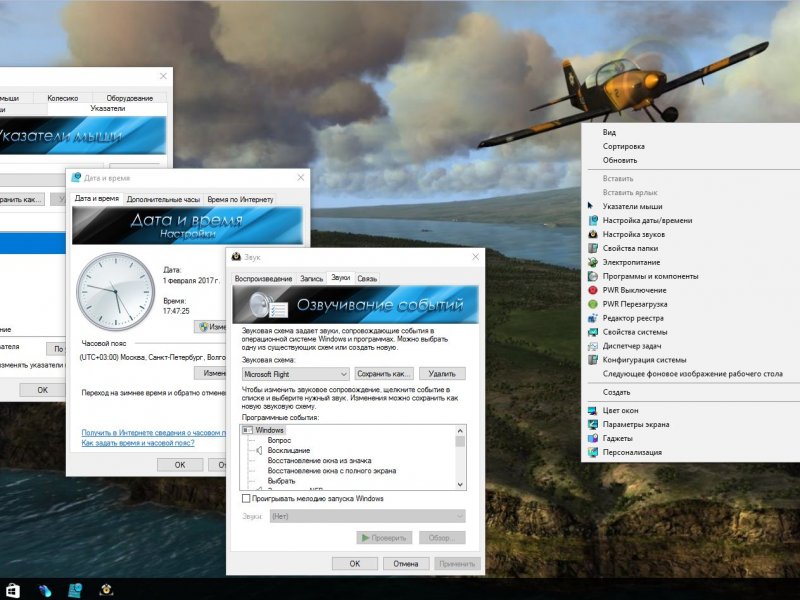Select Восстановление окна с полного экрана event
The height and width of the screenshot is (600, 800).
(332, 471)
